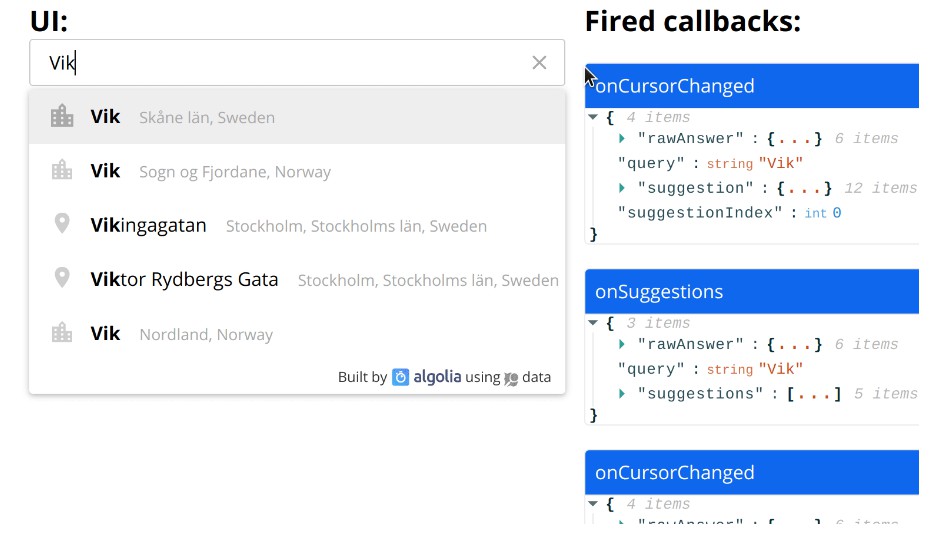Click the map pin icon beside Vikingagatan
The width and height of the screenshot is (947, 539).
(62, 225)
